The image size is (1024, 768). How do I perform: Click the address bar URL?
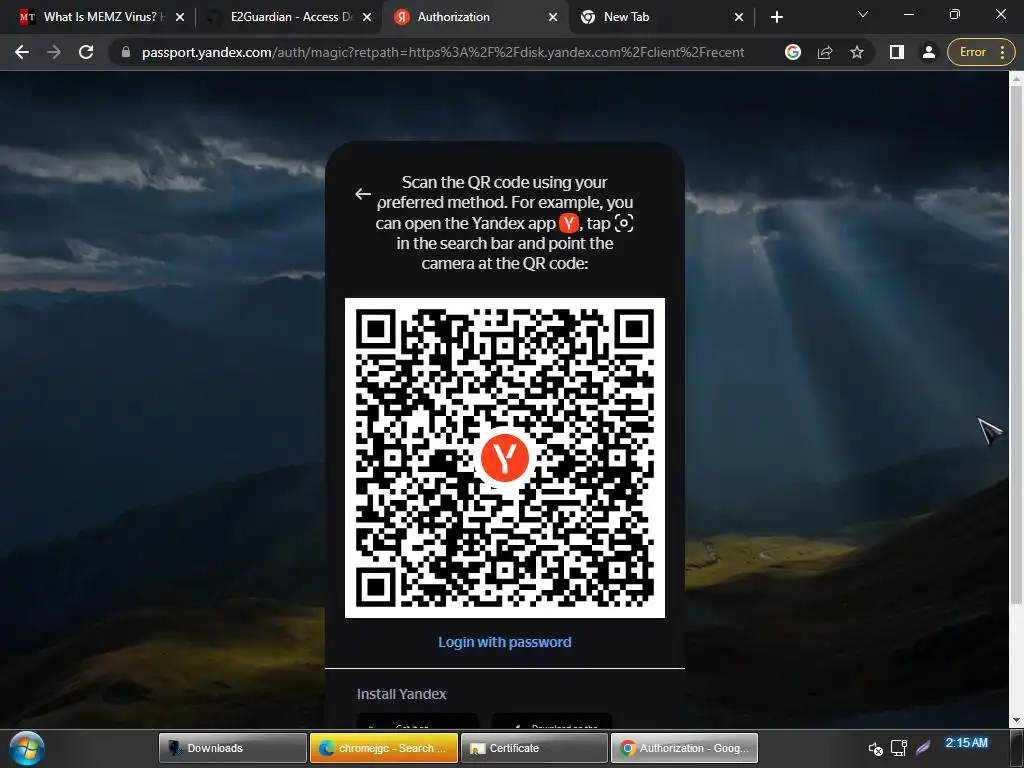pyautogui.click(x=443, y=52)
